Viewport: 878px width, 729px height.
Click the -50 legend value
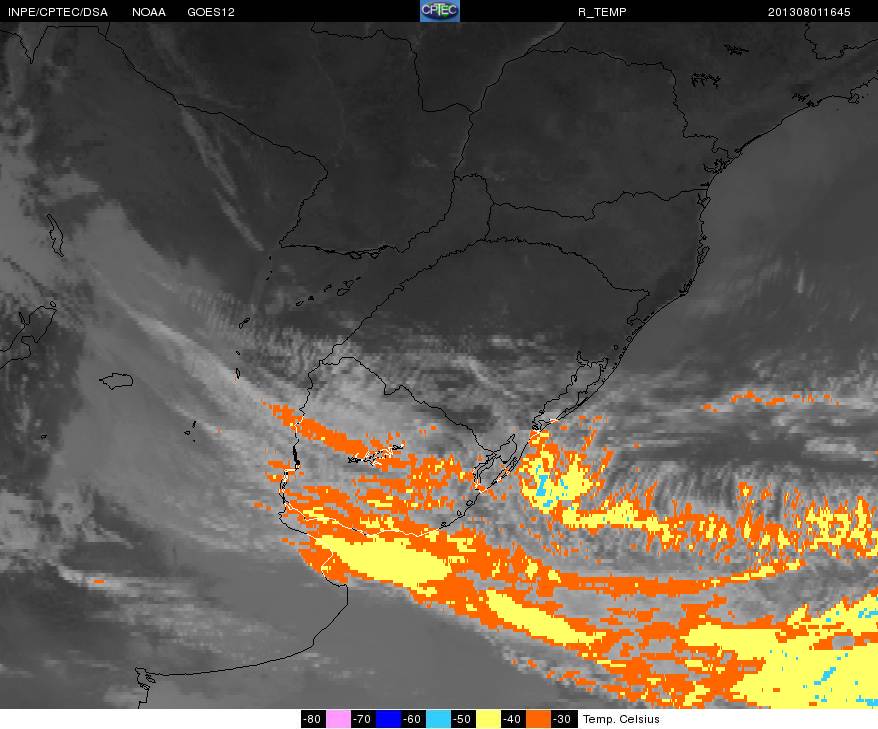tap(463, 719)
